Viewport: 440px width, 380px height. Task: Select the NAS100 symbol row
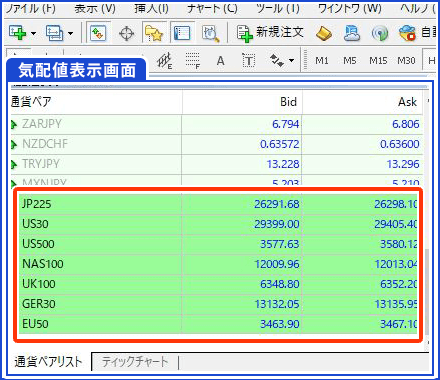point(218,264)
